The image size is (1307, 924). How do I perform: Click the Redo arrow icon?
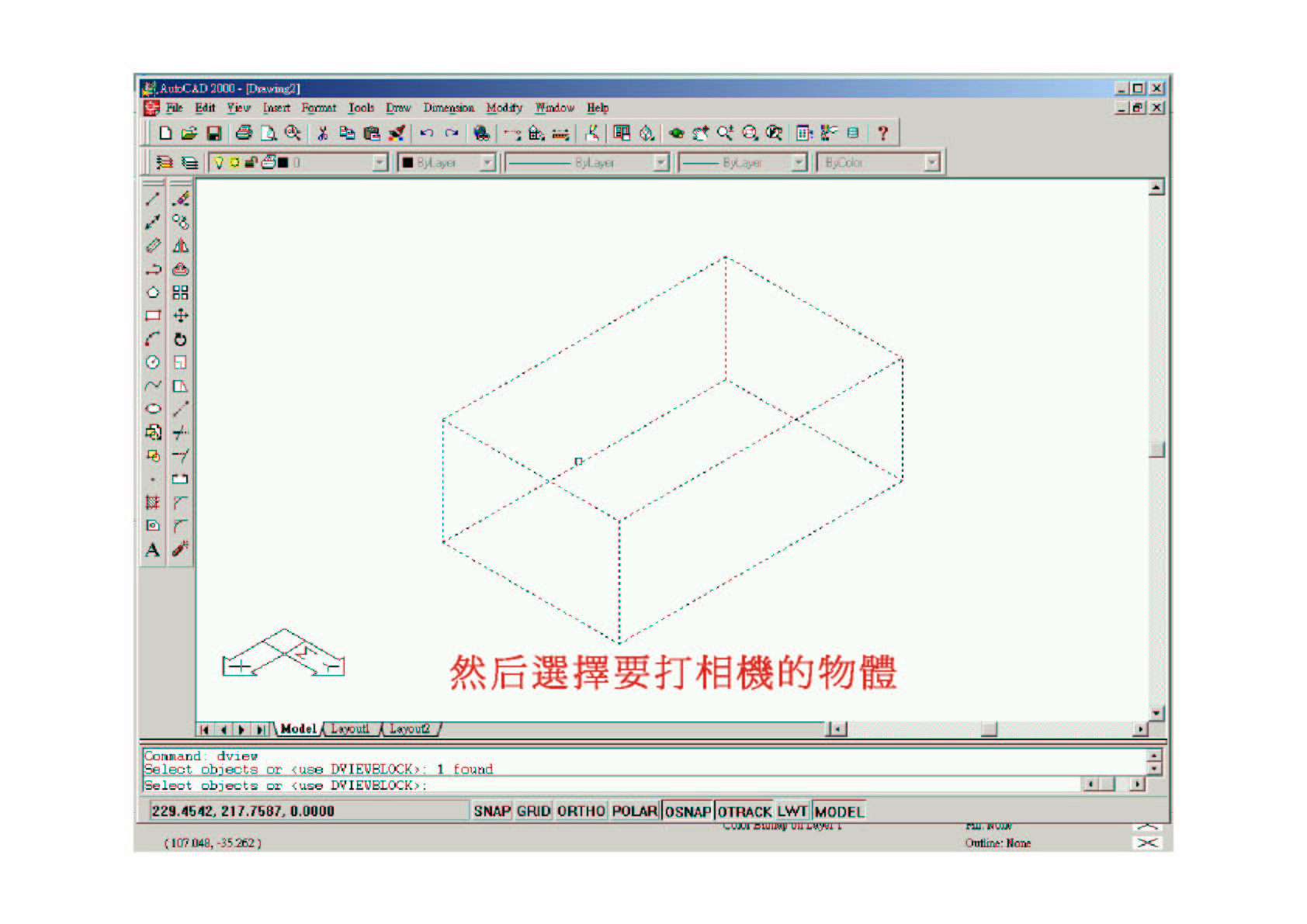pos(452,133)
